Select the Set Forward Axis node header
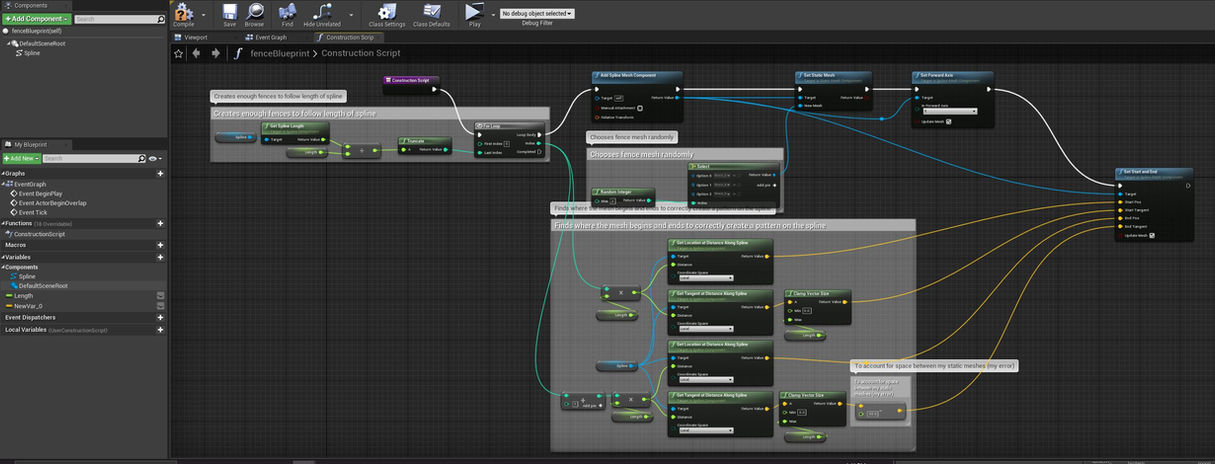1215x464 pixels. tap(953, 75)
